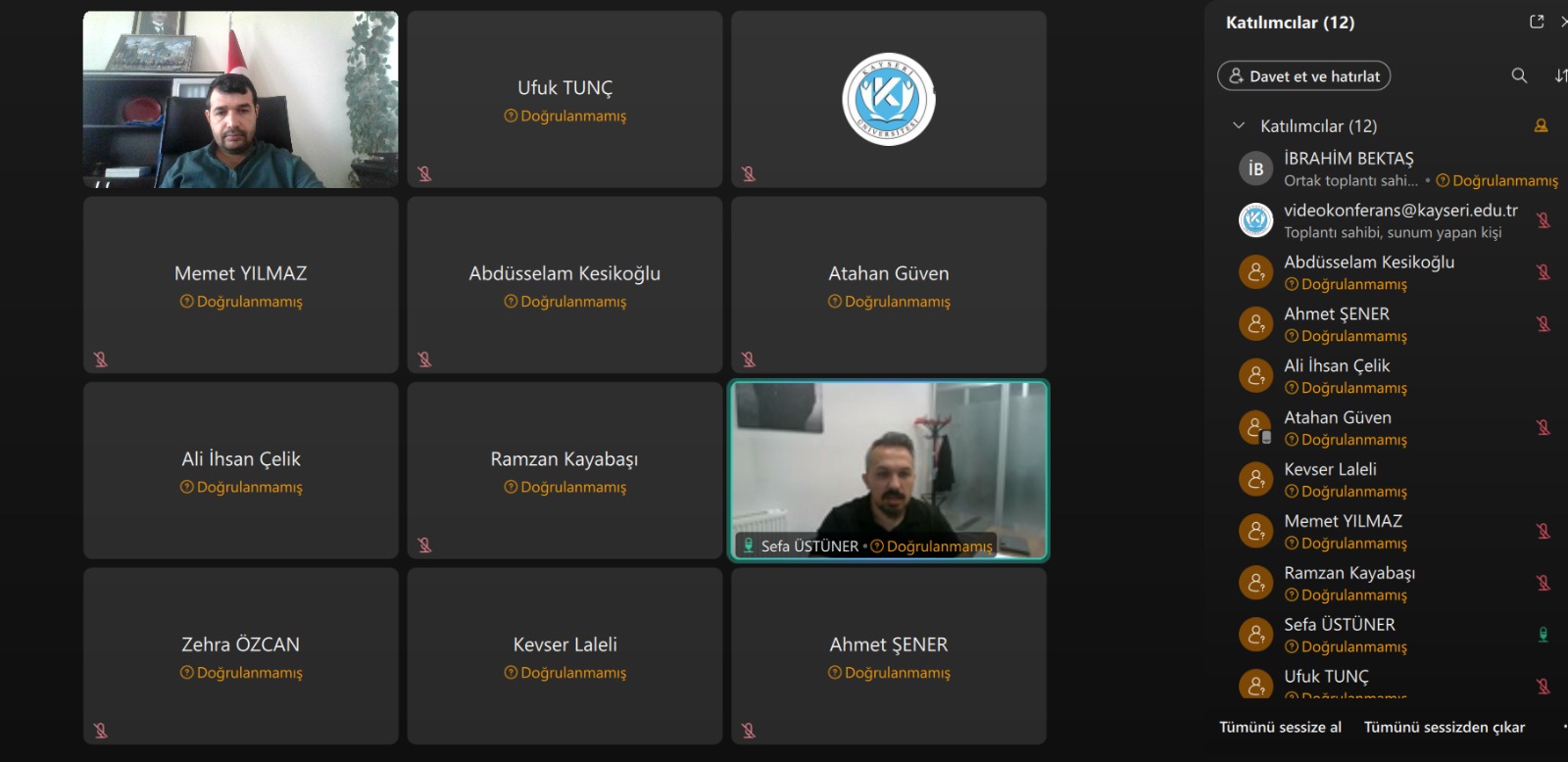Image resolution: width=1568 pixels, height=762 pixels.
Task: Click Kayseri University logo avatar in participant list
Action: (1255, 220)
